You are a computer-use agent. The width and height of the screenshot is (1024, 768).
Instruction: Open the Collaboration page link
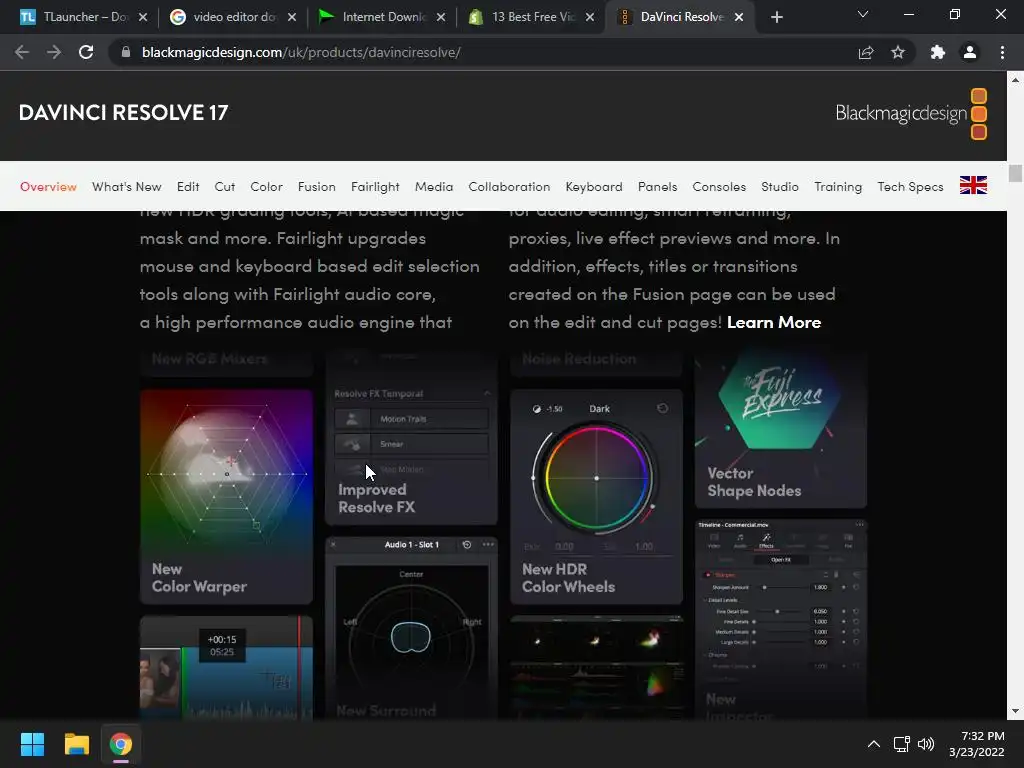click(x=509, y=187)
